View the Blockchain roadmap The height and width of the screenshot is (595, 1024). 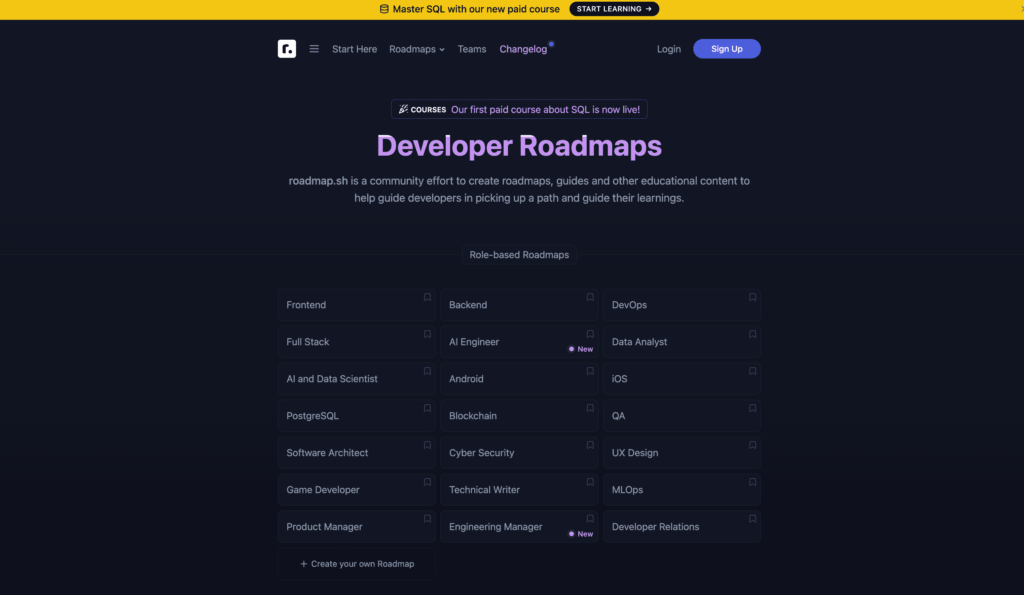pyautogui.click(x=519, y=416)
